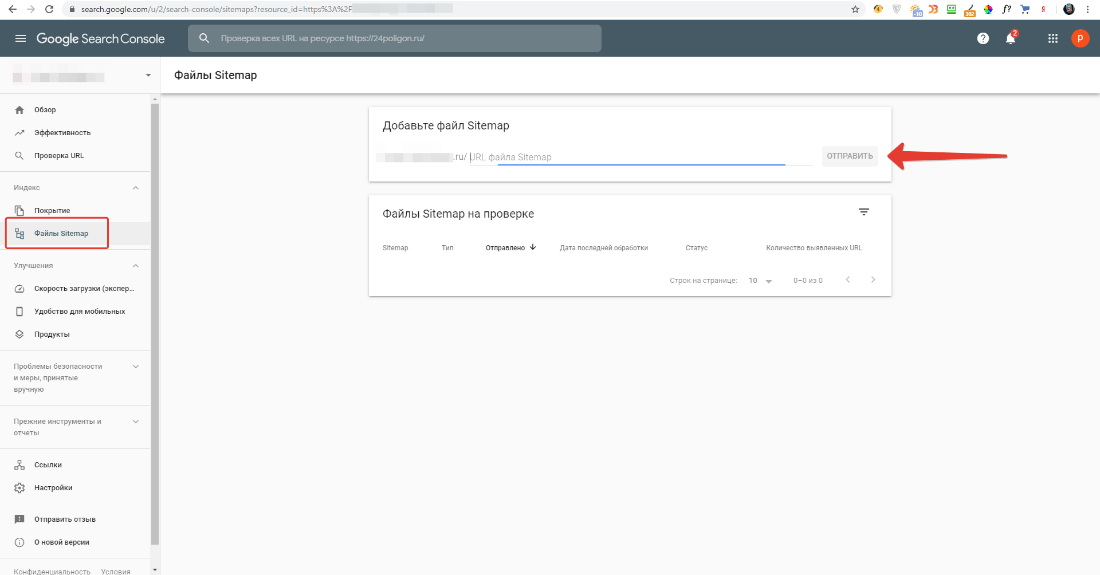Click the Покрытие pages icon
Screen dimensions: 1100x575
pyautogui.click(x=20, y=210)
